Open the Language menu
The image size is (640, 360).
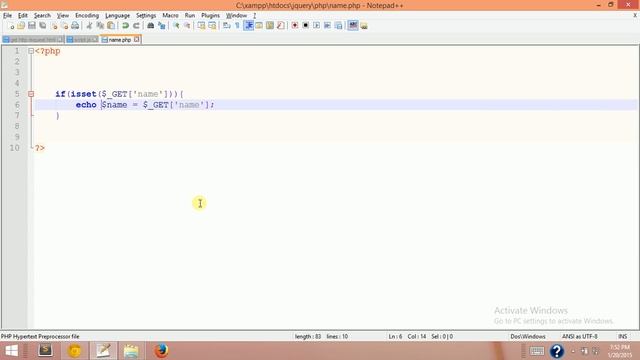coord(118,16)
